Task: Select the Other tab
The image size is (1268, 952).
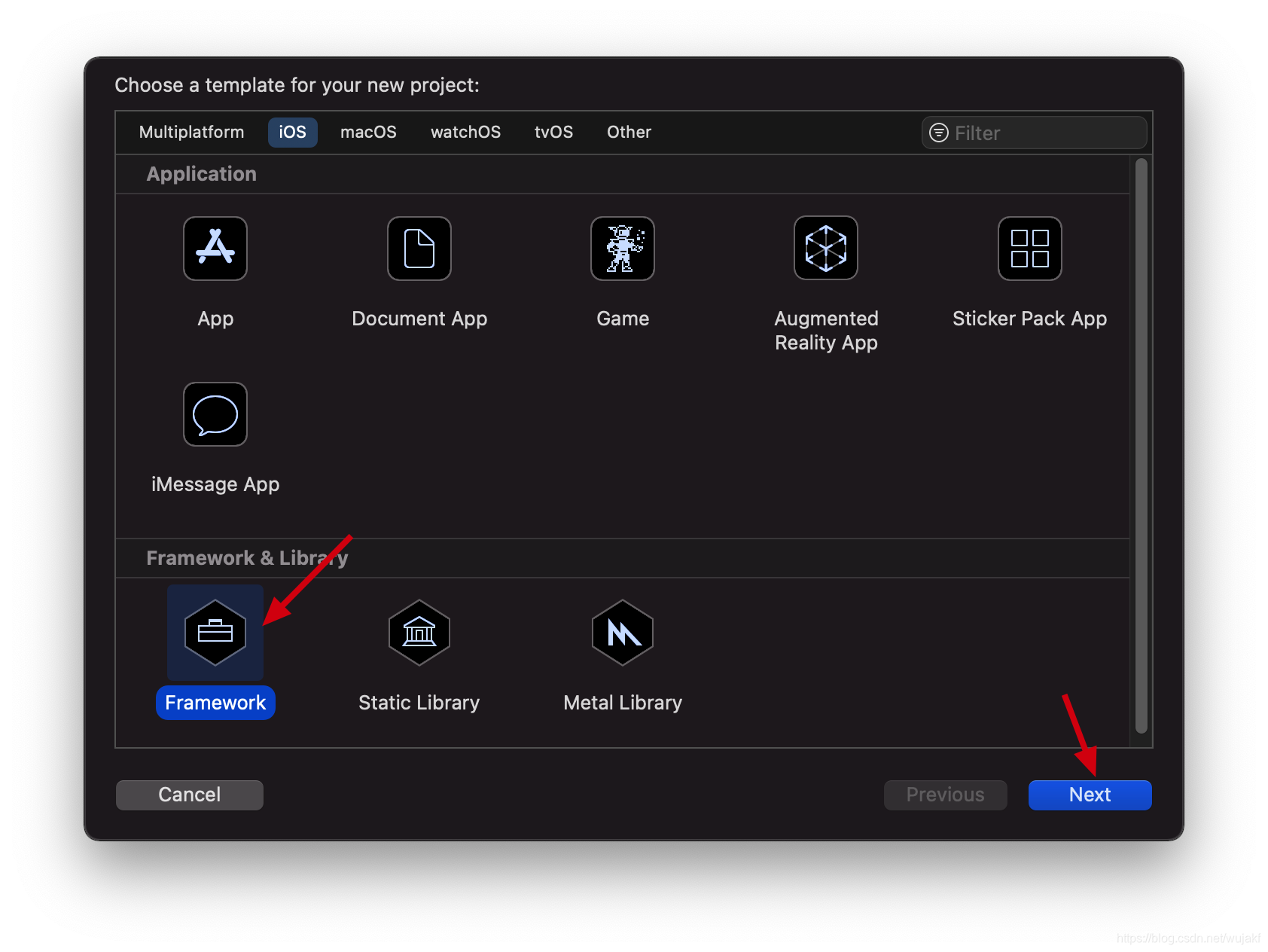Action: coord(629,133)
